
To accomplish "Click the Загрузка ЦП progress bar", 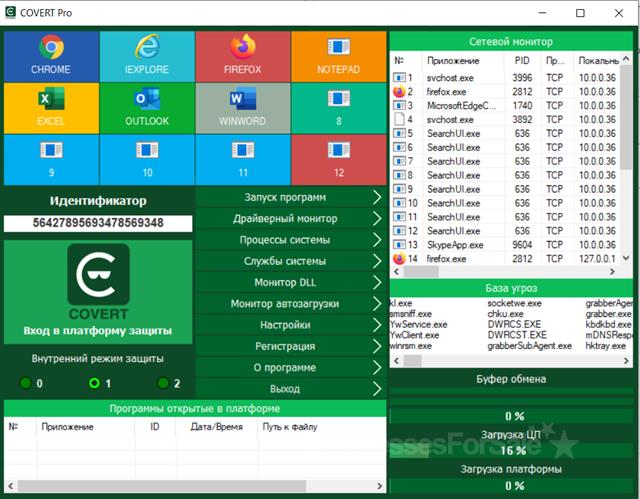I will pyautogui.click(x=514, y=451).
